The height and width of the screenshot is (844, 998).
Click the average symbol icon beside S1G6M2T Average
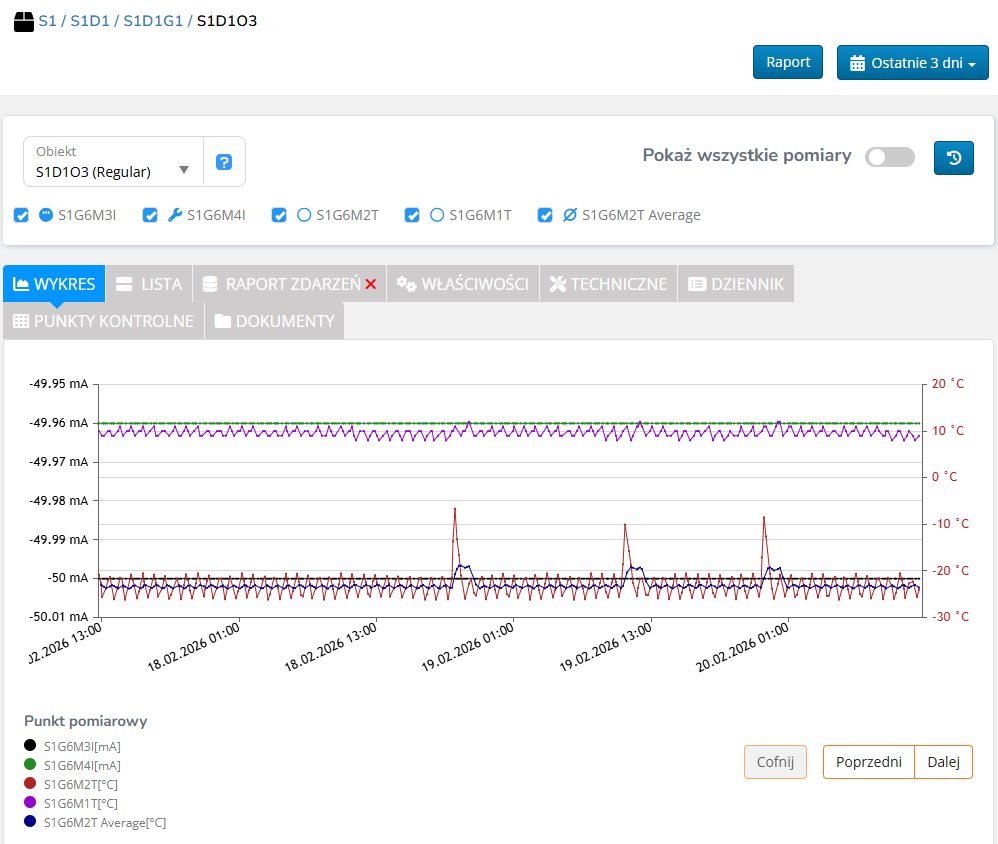click(570, 215)
